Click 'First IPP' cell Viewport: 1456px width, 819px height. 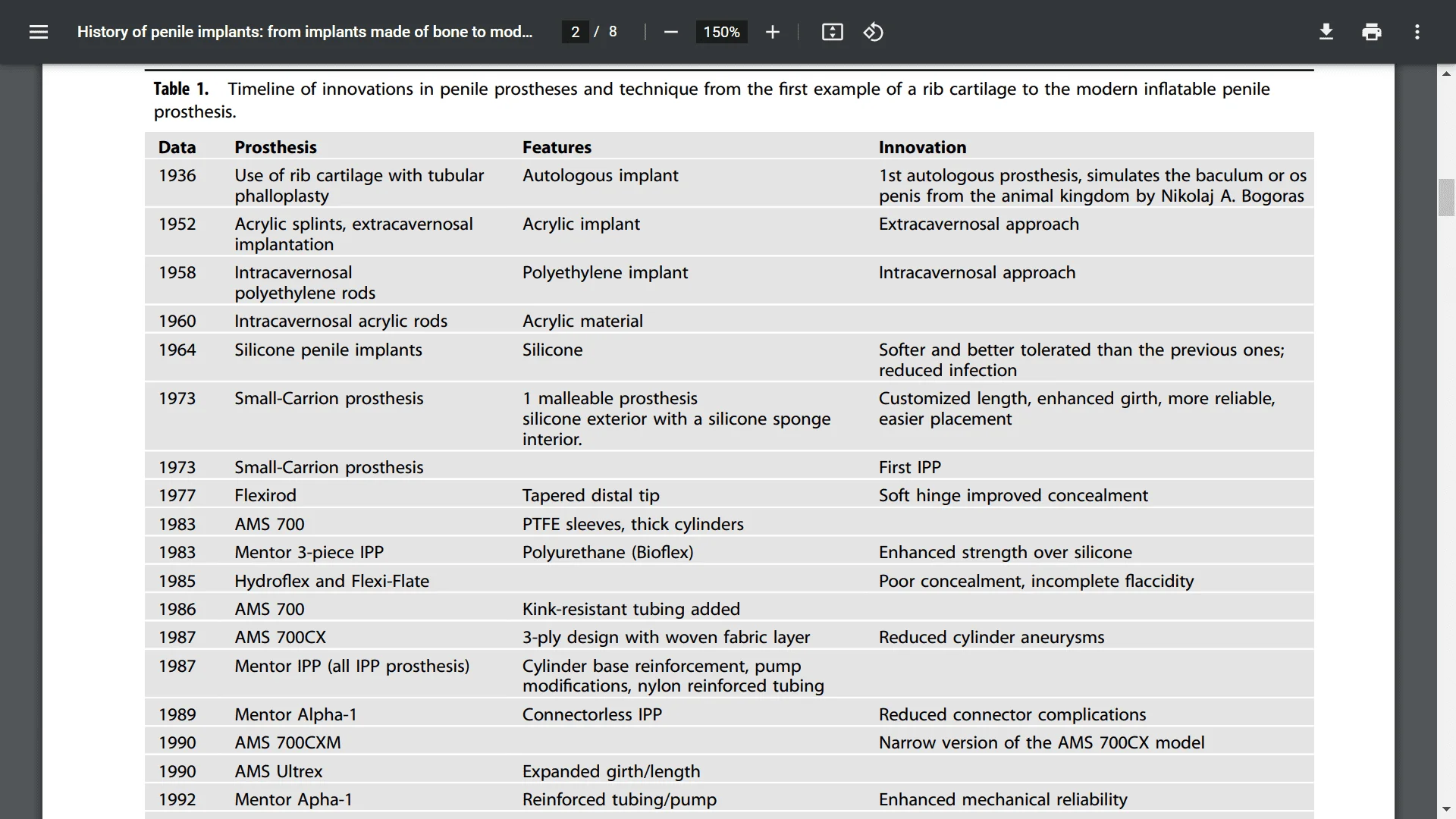(x=909, y=467)
